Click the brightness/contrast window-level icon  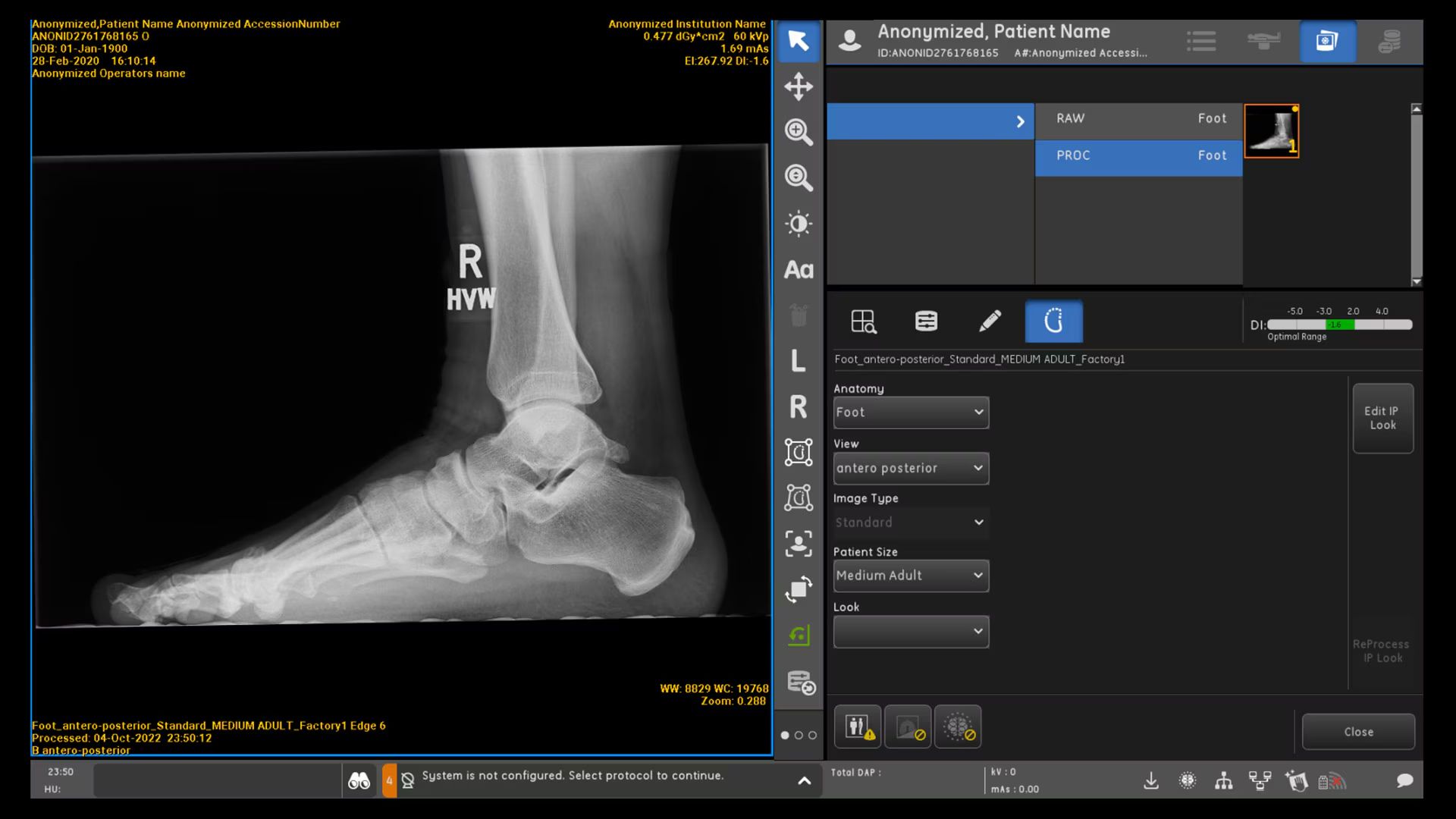point(799,224)
